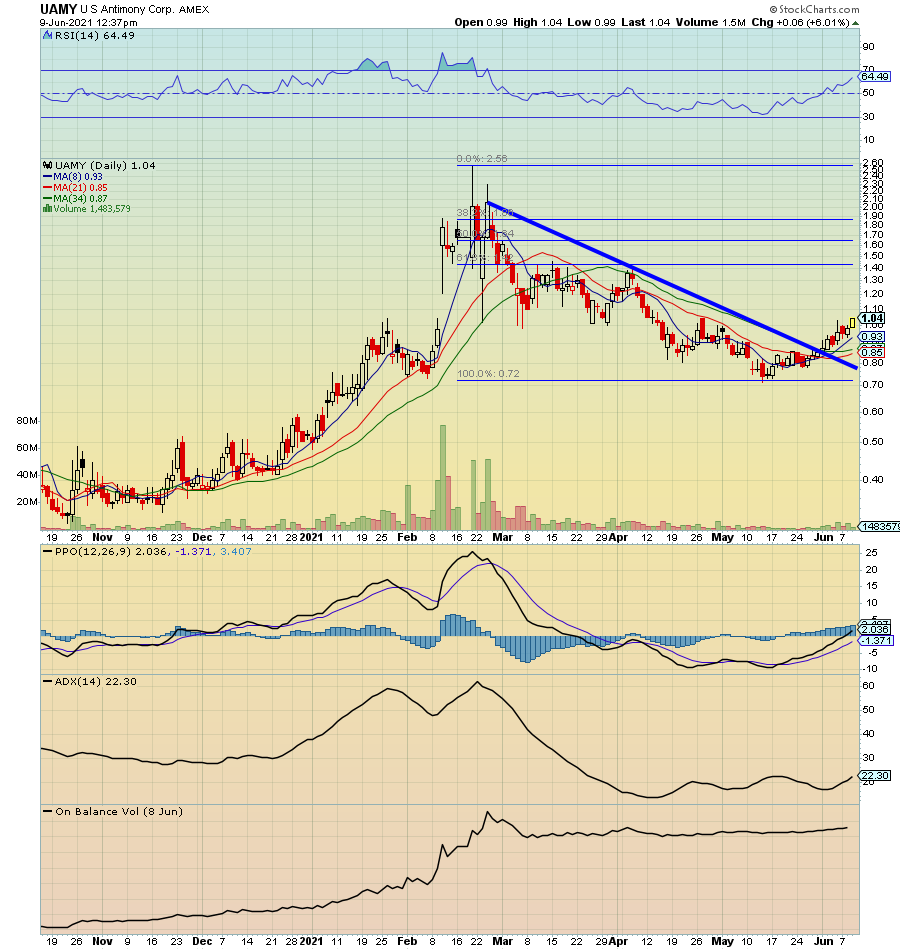The width and height of the screenshot is (900, 950).
Task: Click the '0.70' price axis label
Action: click(873, 385)
